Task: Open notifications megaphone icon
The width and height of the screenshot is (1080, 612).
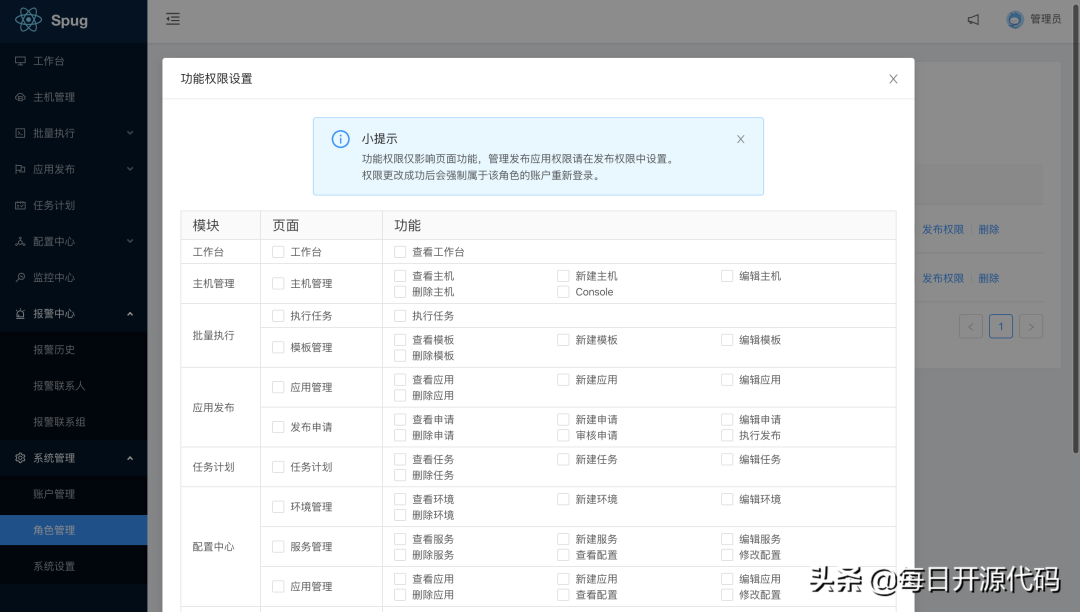Action: click(973, 19)
